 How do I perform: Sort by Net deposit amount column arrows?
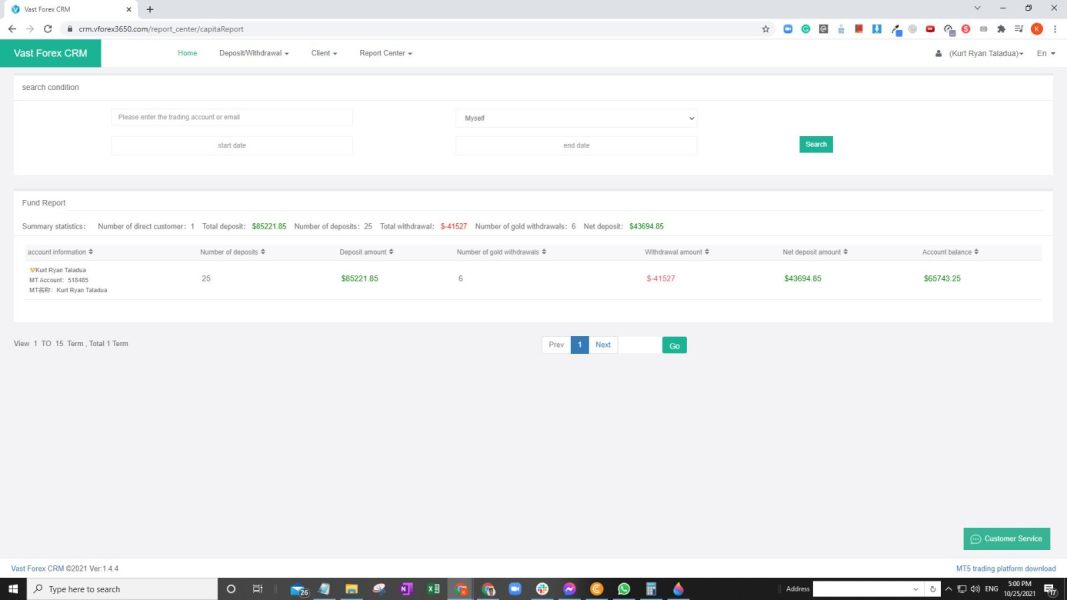click(846, 252)
